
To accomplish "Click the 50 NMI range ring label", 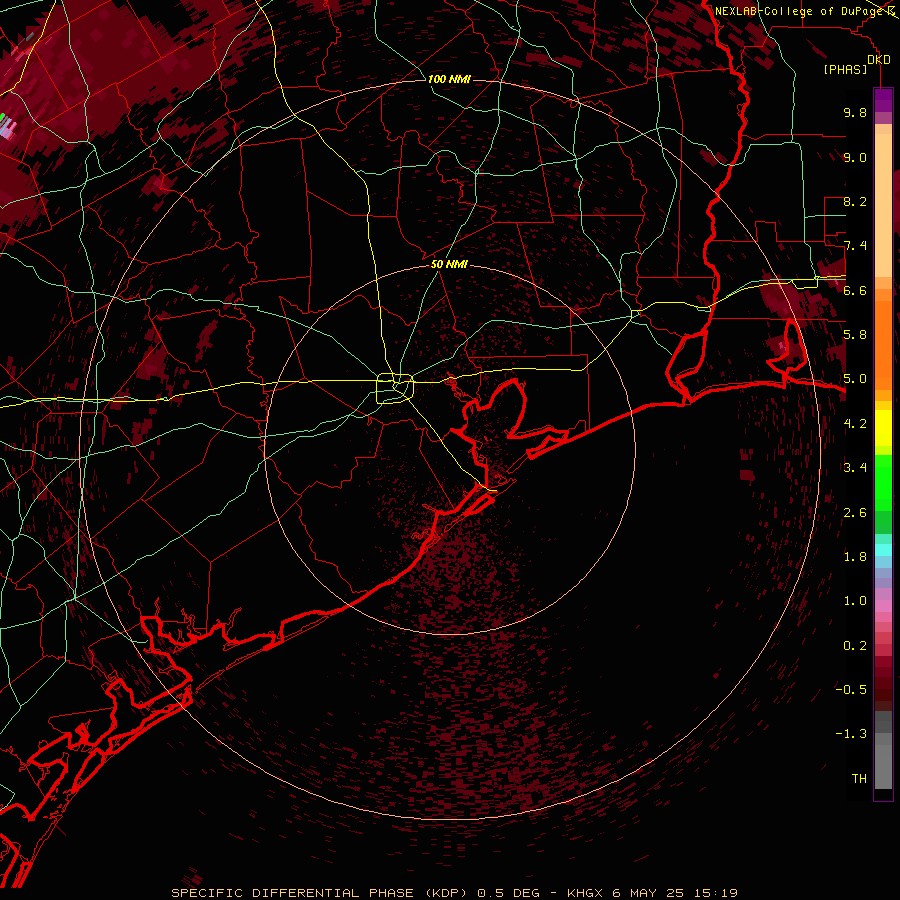I will pos(449,264).
